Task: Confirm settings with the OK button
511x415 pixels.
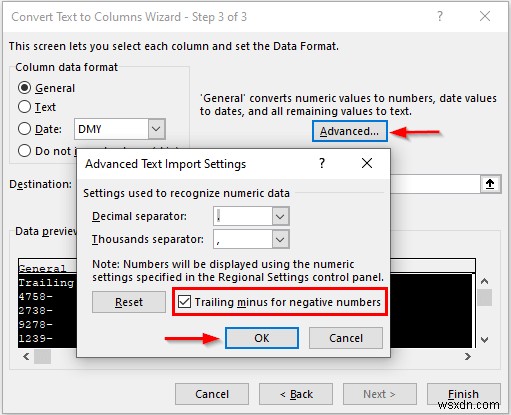Action: click(x=262, y=338)
